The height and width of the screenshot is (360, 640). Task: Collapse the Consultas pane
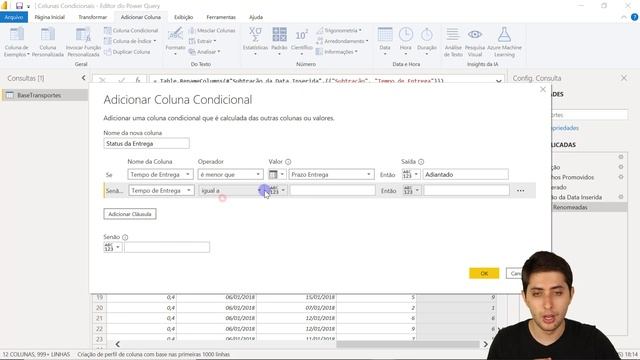pyautogui.click(x=83, y=78)
